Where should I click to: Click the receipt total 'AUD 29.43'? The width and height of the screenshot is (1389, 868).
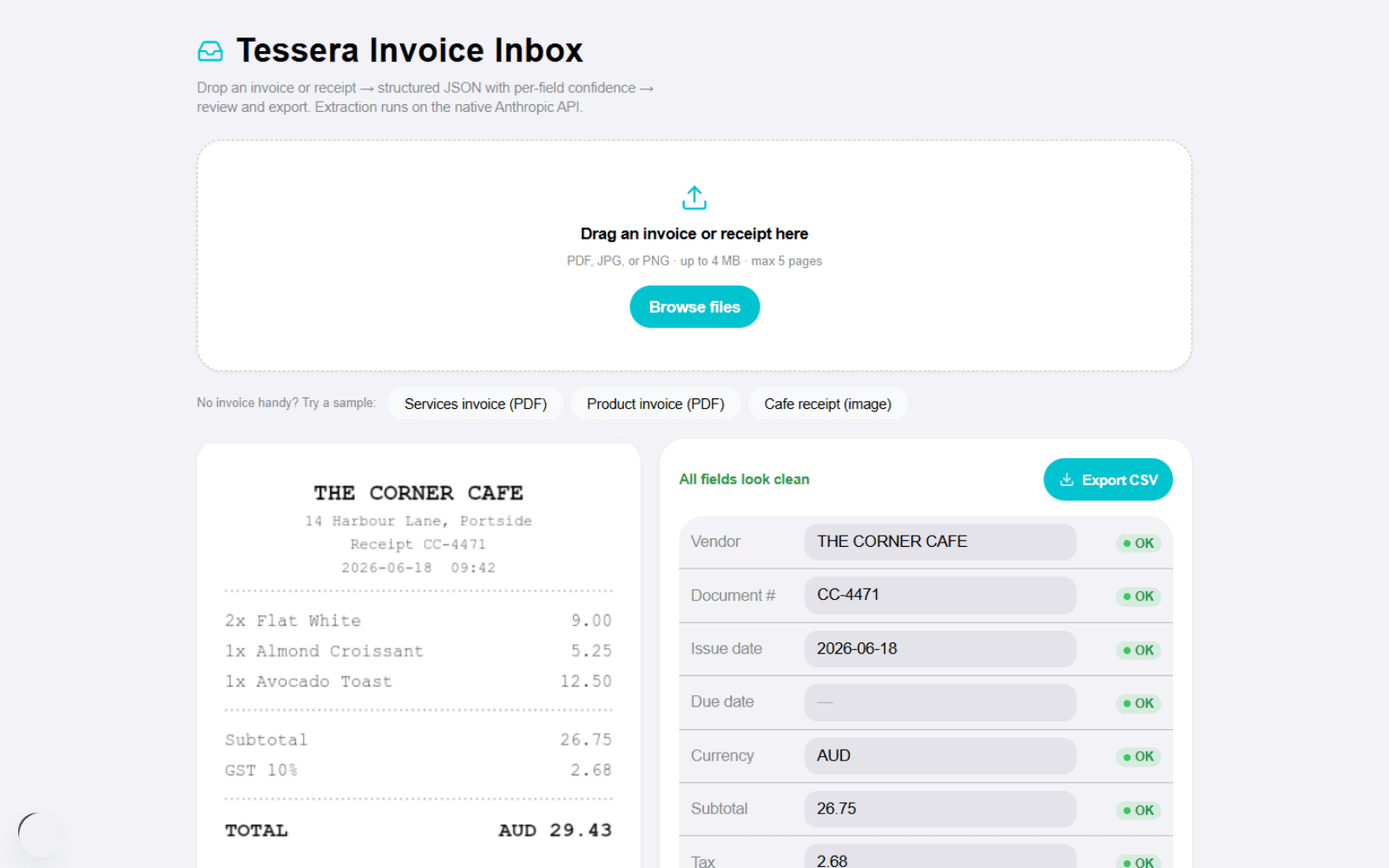555,831
